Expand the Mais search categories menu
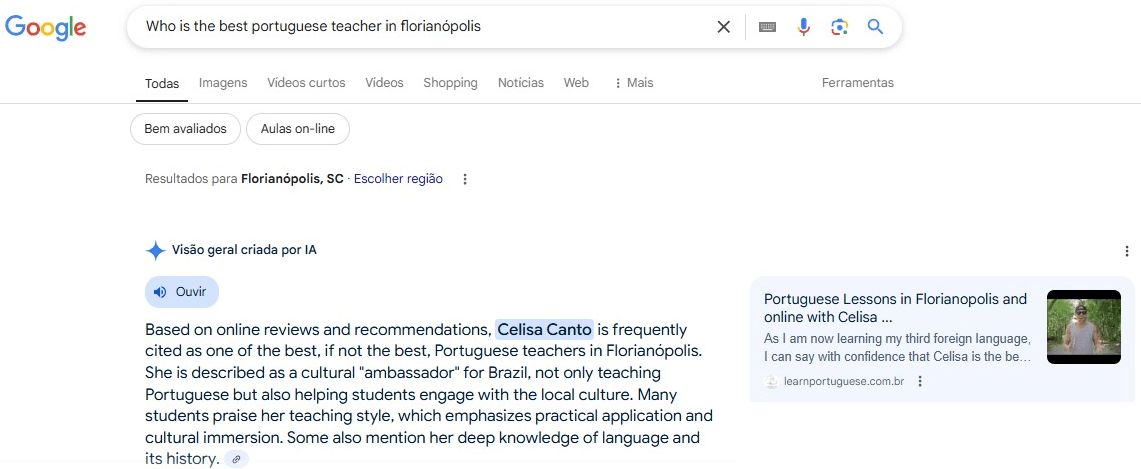Viewport: 1141px width, 469px height. point(633,83)
